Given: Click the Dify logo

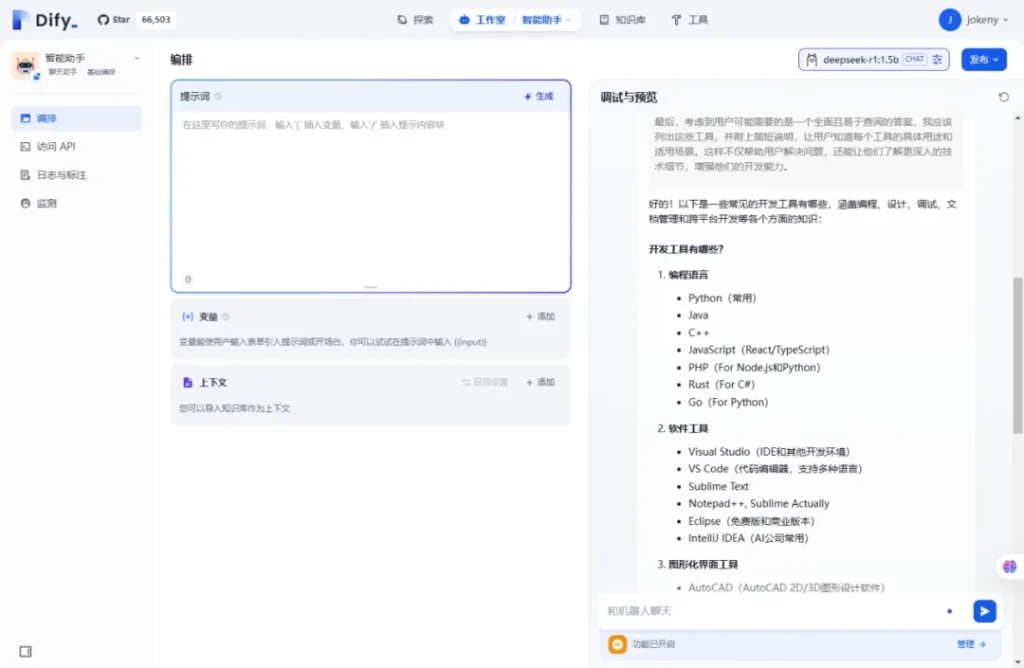Looking at the screenshot, I should (44, 20).
